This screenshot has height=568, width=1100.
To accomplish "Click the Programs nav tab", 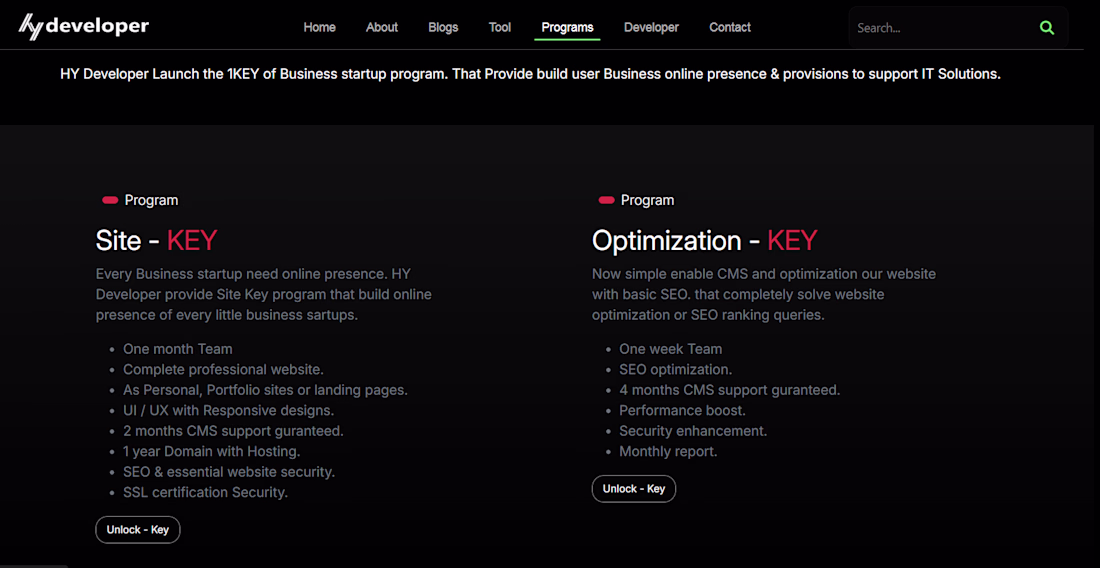I will (568, 27).
